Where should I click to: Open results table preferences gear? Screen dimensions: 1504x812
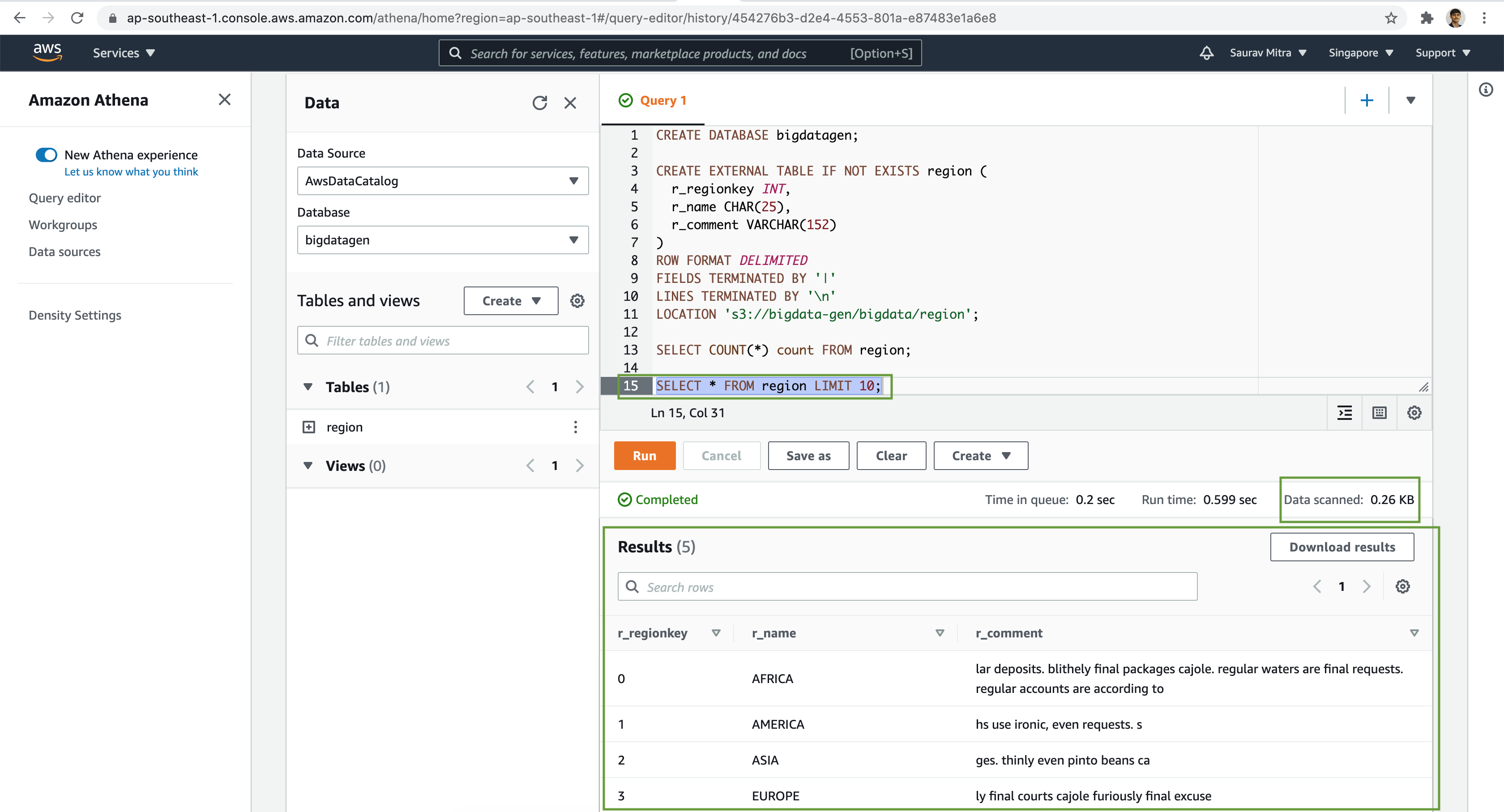1402,587
